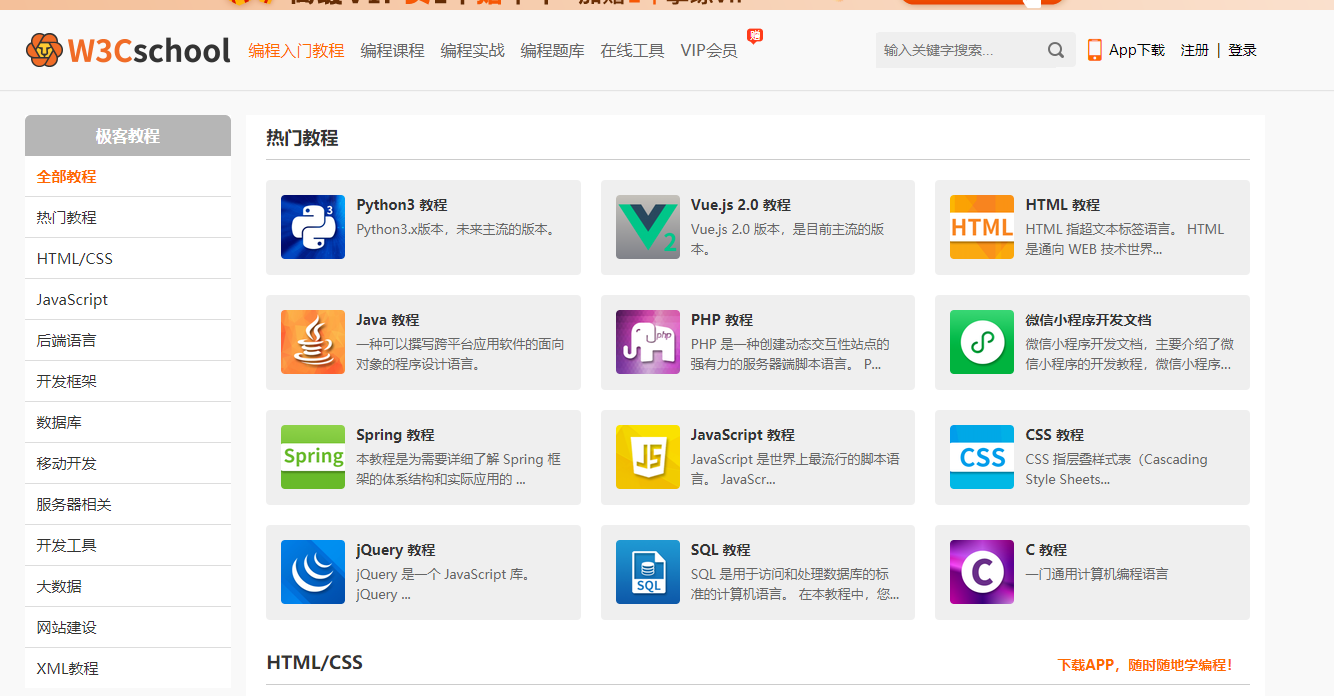Screen dimensions: 1334x696
Task: Click the phone icon beside App下载
Action: (x=1095, y=50)
